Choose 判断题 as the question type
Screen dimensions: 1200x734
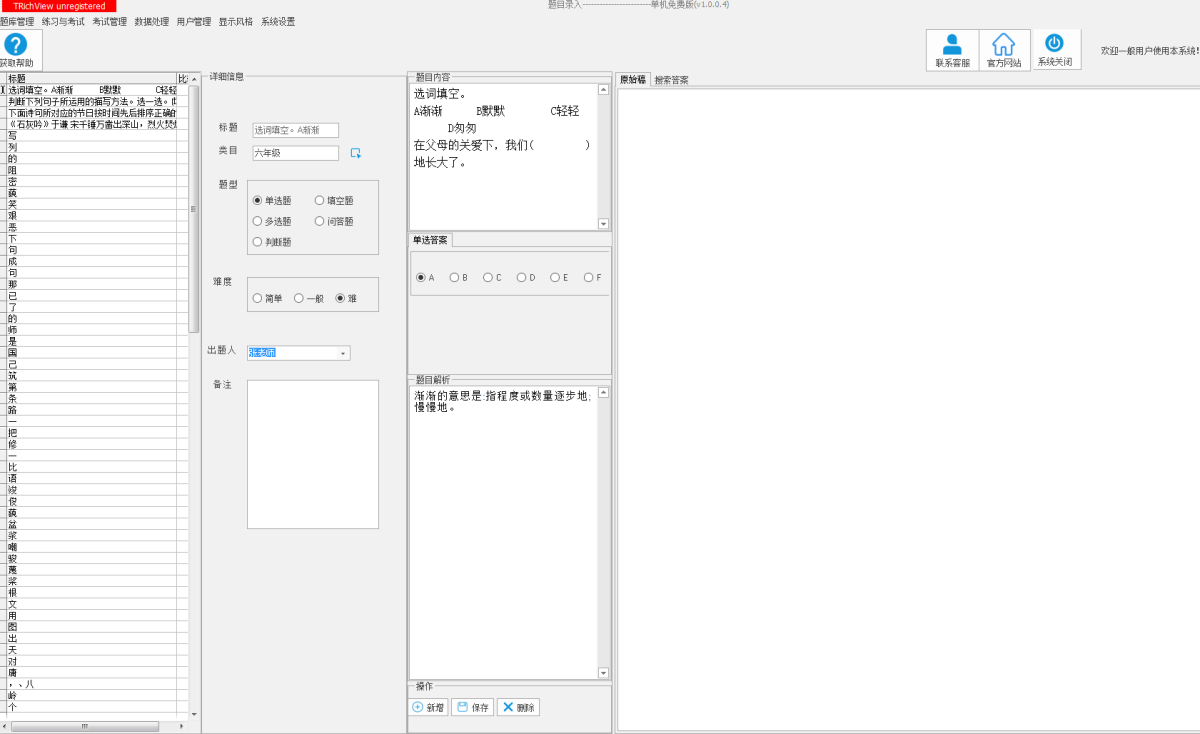coord(258,242)
